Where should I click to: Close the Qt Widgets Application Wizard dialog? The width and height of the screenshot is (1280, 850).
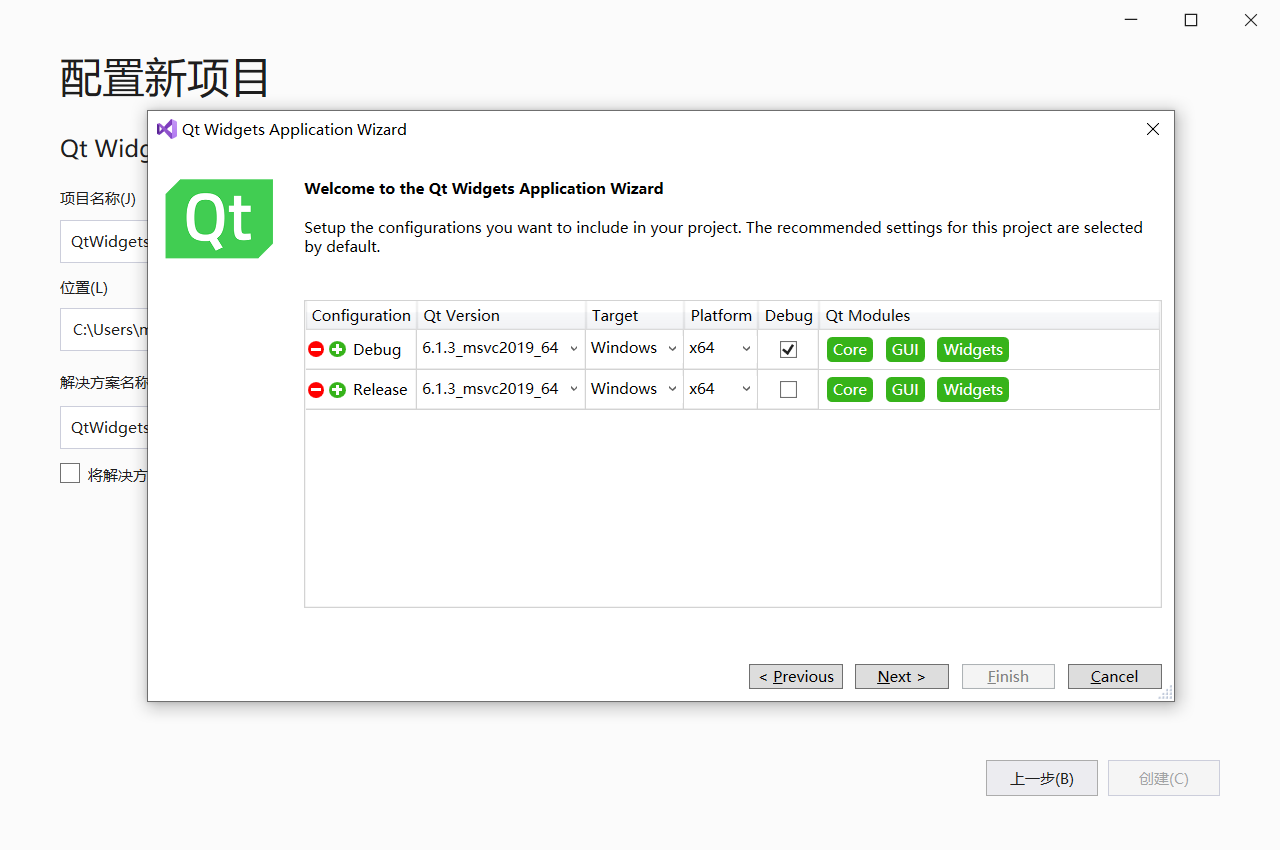click(x=1152, y=129)
